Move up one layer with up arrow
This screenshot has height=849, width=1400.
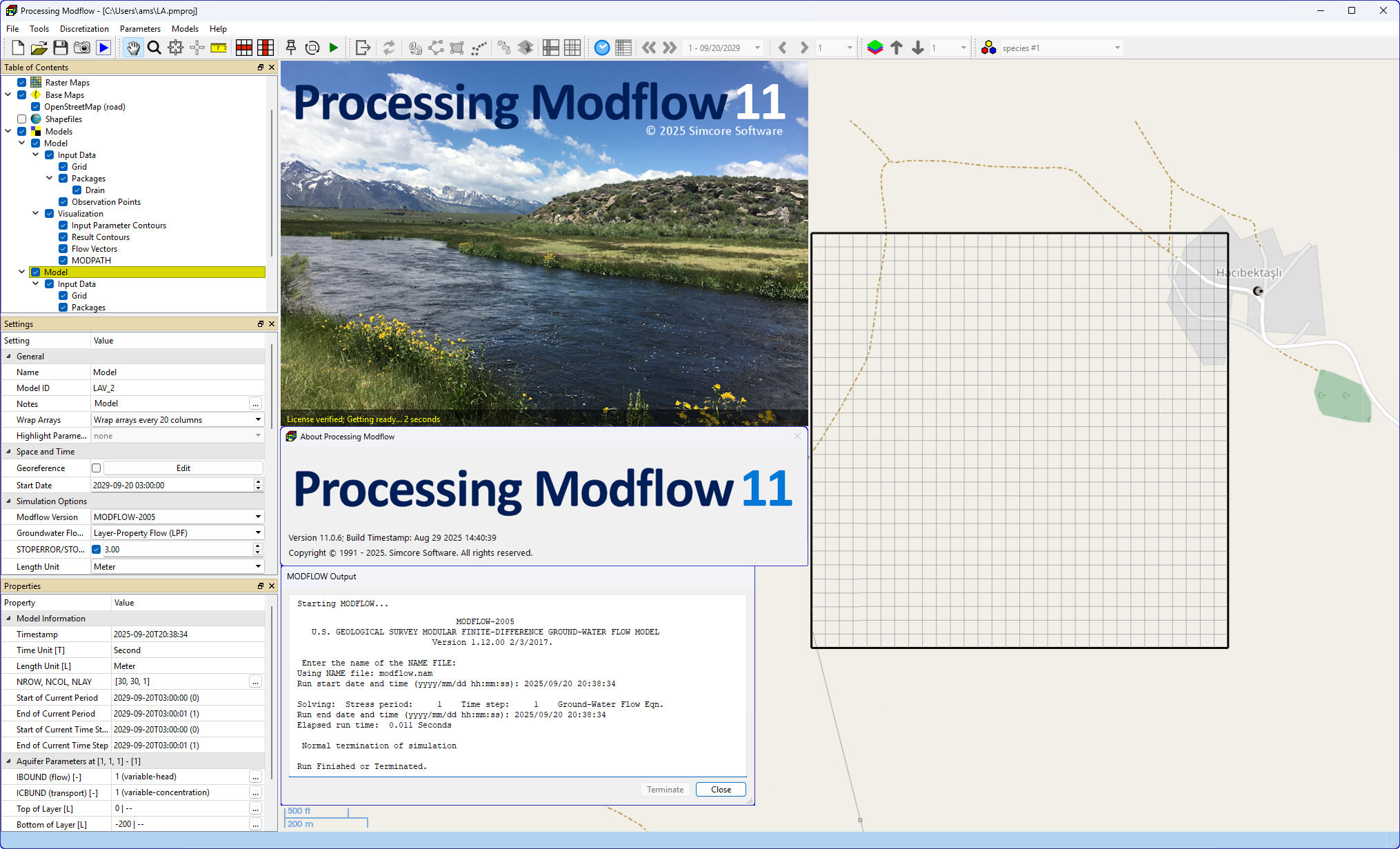click(x=897, y=48)
